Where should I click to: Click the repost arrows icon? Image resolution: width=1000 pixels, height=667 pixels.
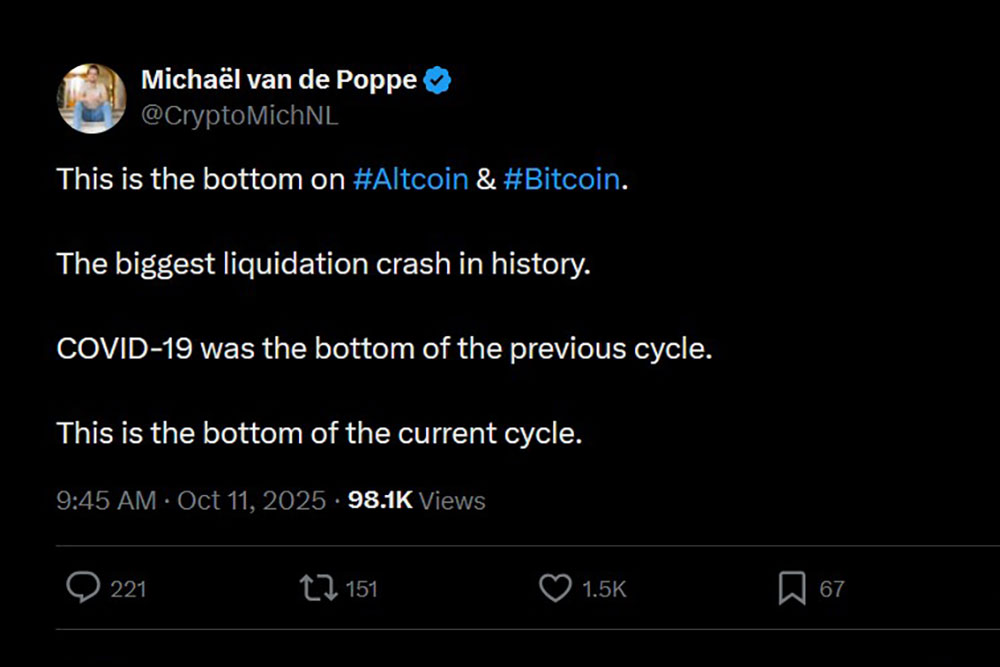[x=318, y=588]
